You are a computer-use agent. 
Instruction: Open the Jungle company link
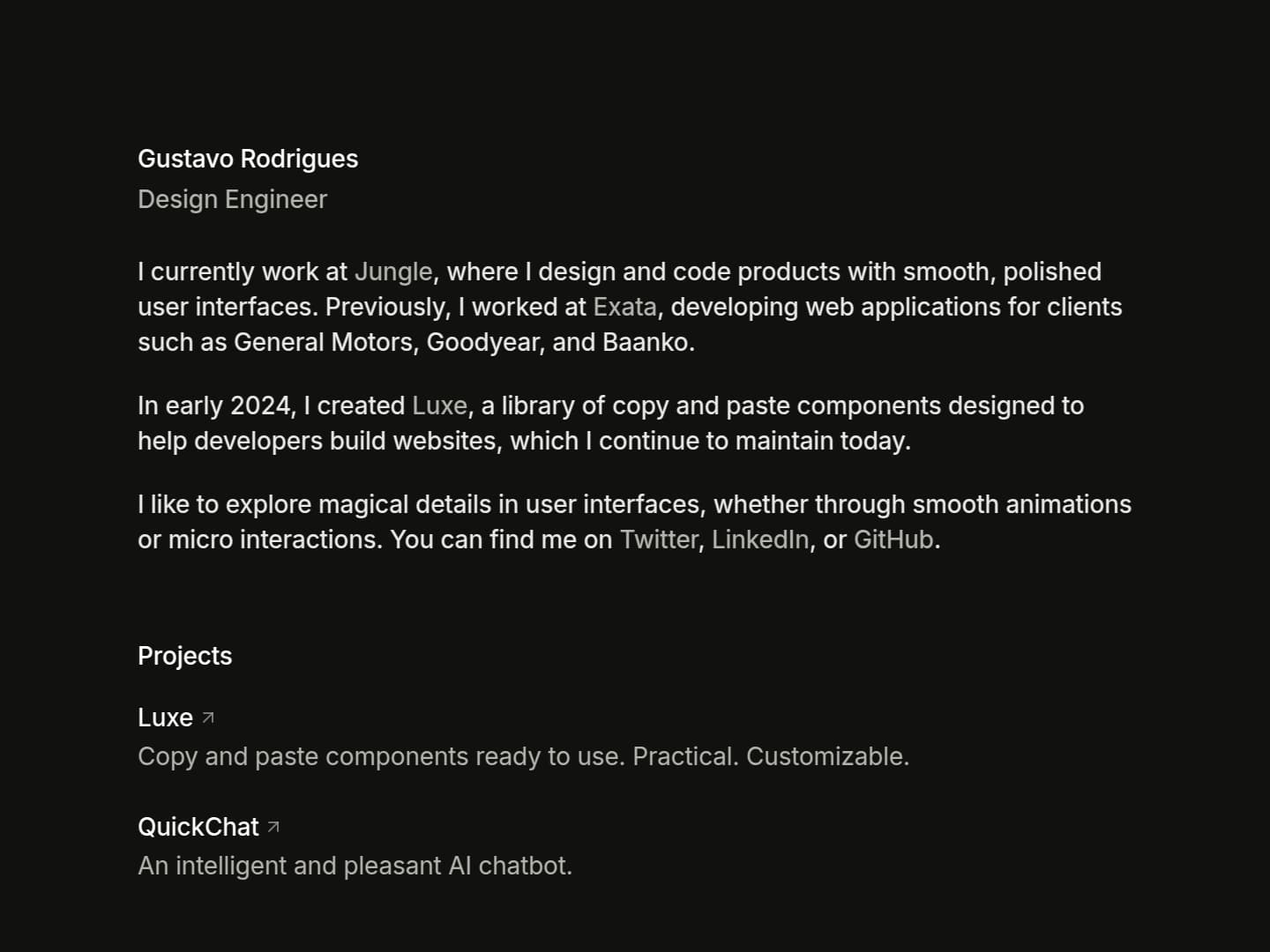(393, 271)
